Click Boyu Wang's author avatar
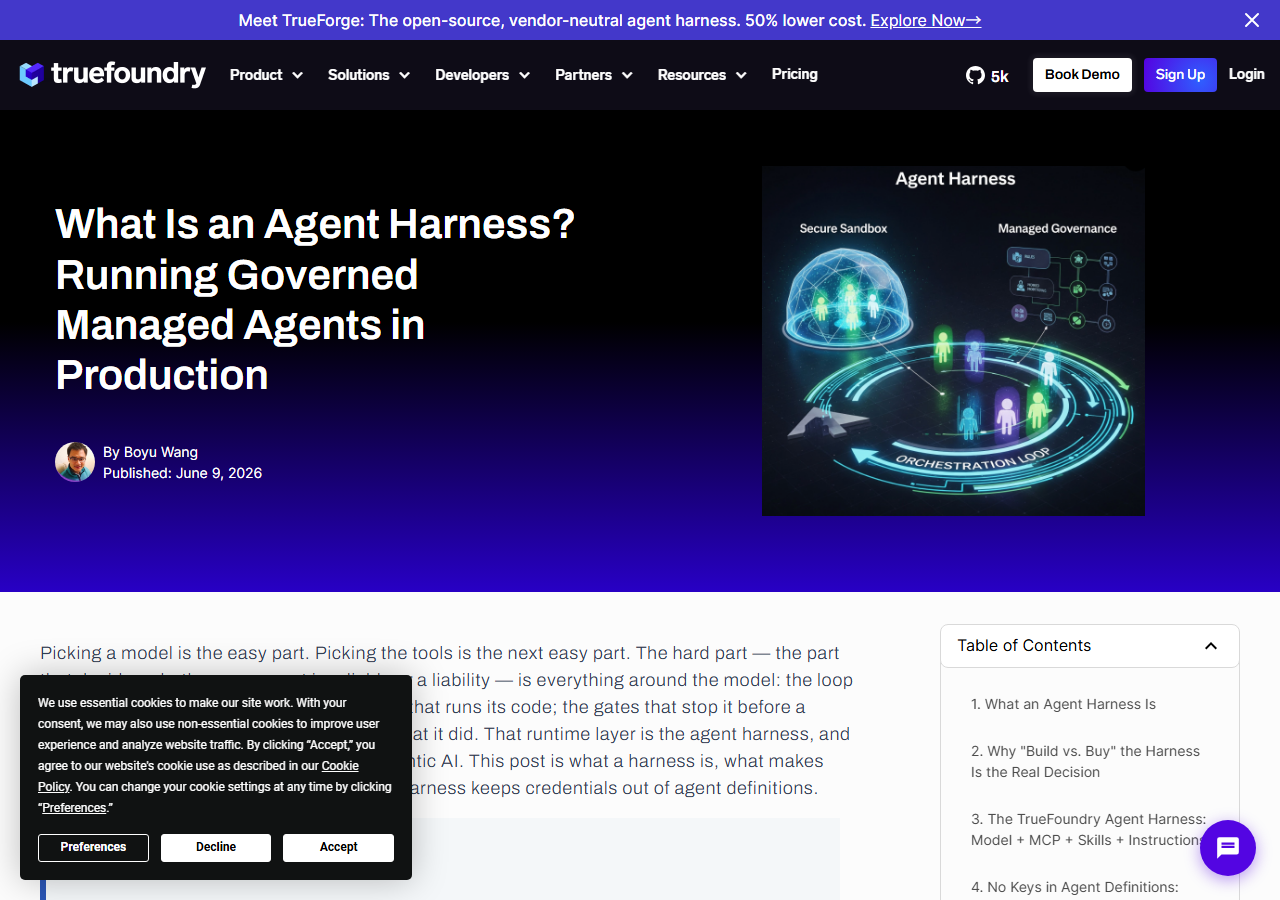1280x900 pixels. pos(75,462)
